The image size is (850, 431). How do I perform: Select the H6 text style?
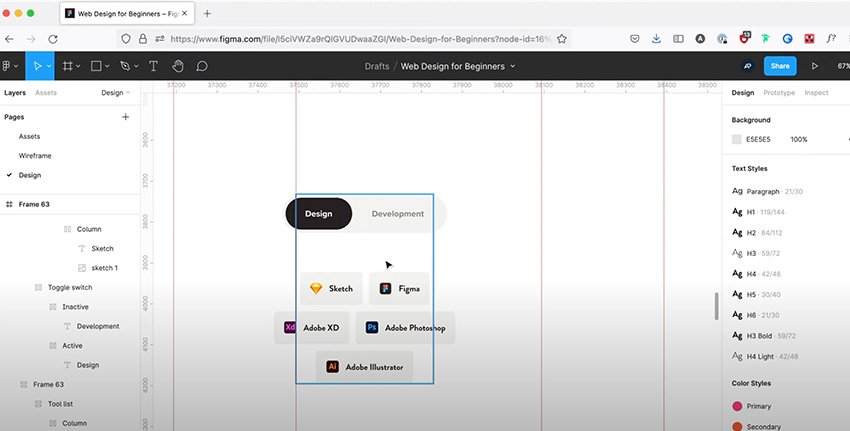[x=758, y=315]
